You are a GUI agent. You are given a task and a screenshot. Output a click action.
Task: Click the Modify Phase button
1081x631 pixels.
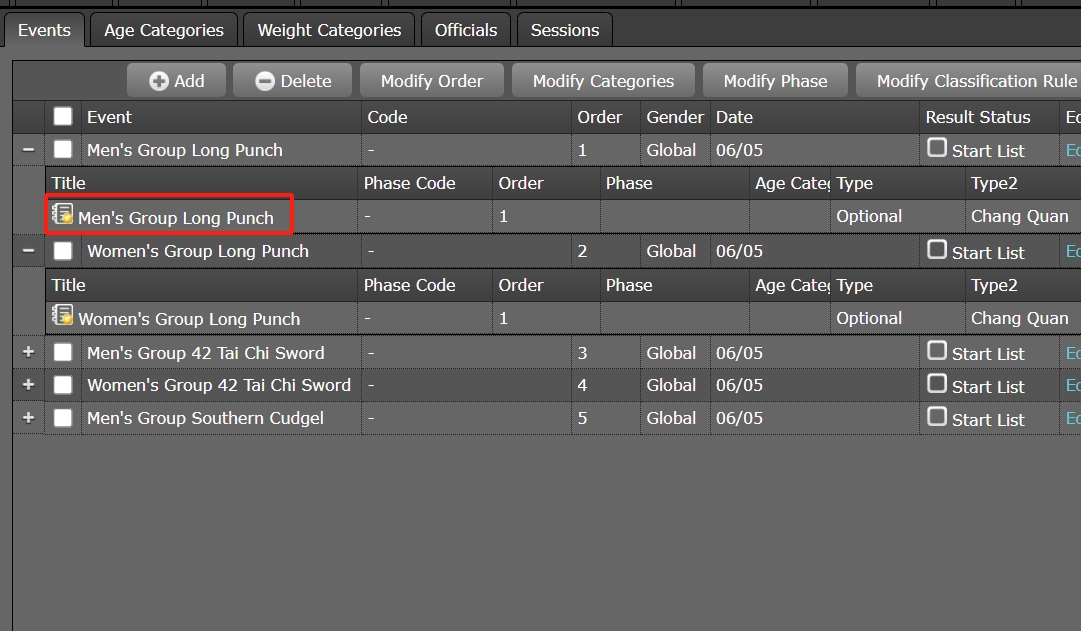tap(775, 81)
